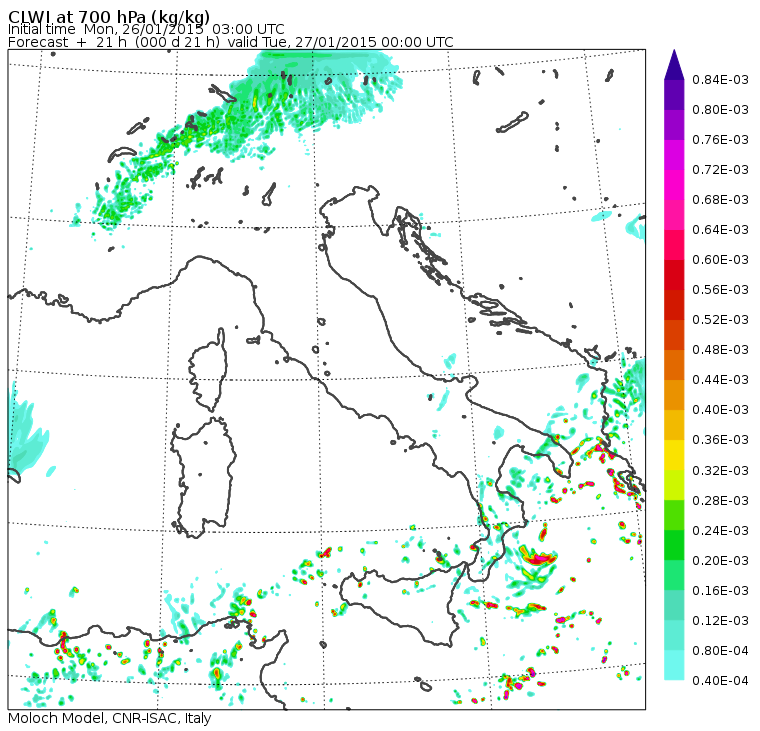Pick the purple swatch between 0.80E-03 and 0.84E-03
760x731 pixels.
(x=674, y=95)
